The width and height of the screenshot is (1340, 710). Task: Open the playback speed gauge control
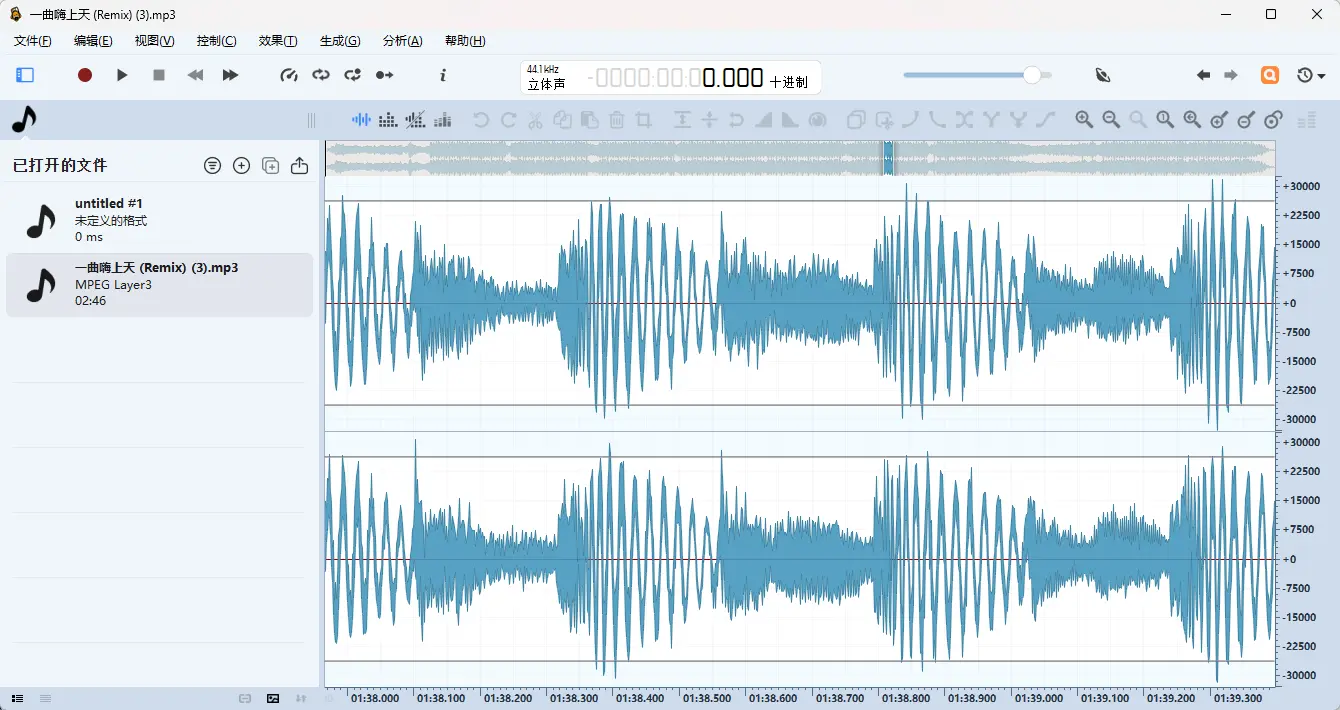pos(289,75)
